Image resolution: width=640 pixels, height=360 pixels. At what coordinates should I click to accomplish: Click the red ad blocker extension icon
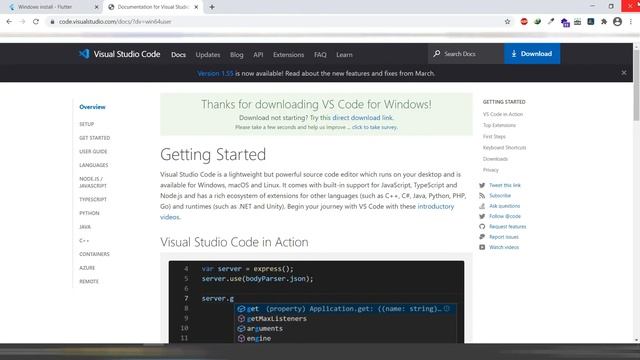(x=524, y=22)
